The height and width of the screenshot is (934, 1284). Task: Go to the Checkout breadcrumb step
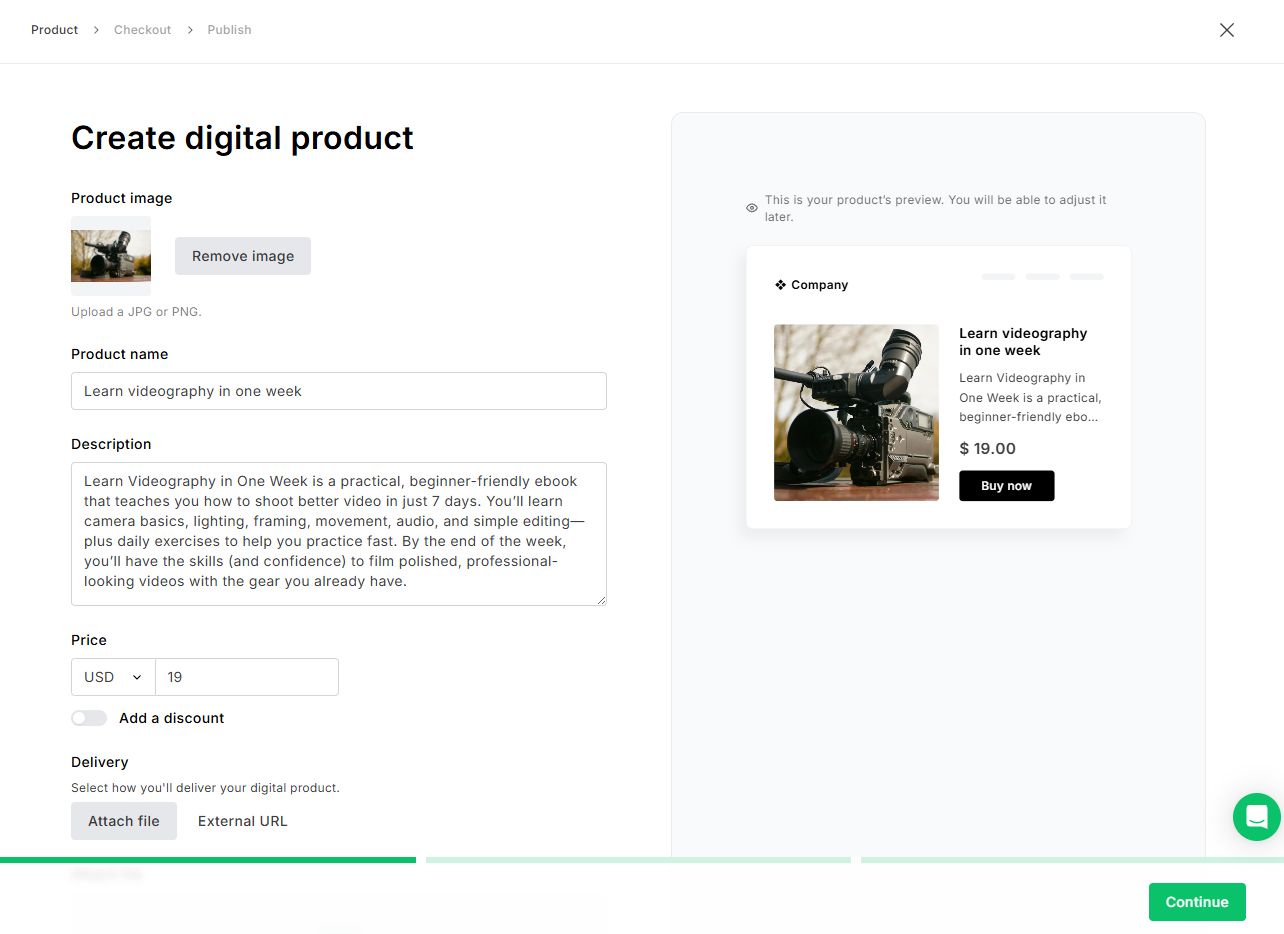pos(142,30)
